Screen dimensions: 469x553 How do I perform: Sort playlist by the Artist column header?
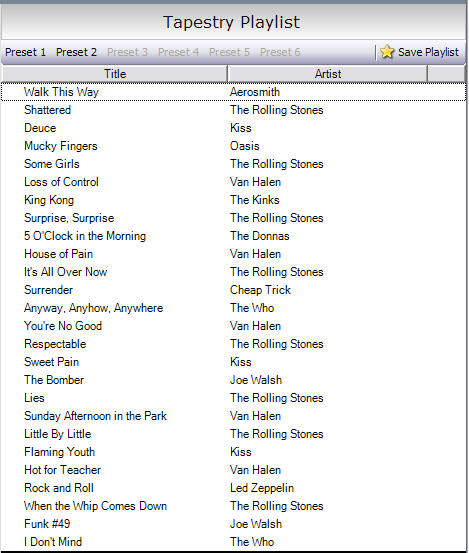tap(328, 74)
